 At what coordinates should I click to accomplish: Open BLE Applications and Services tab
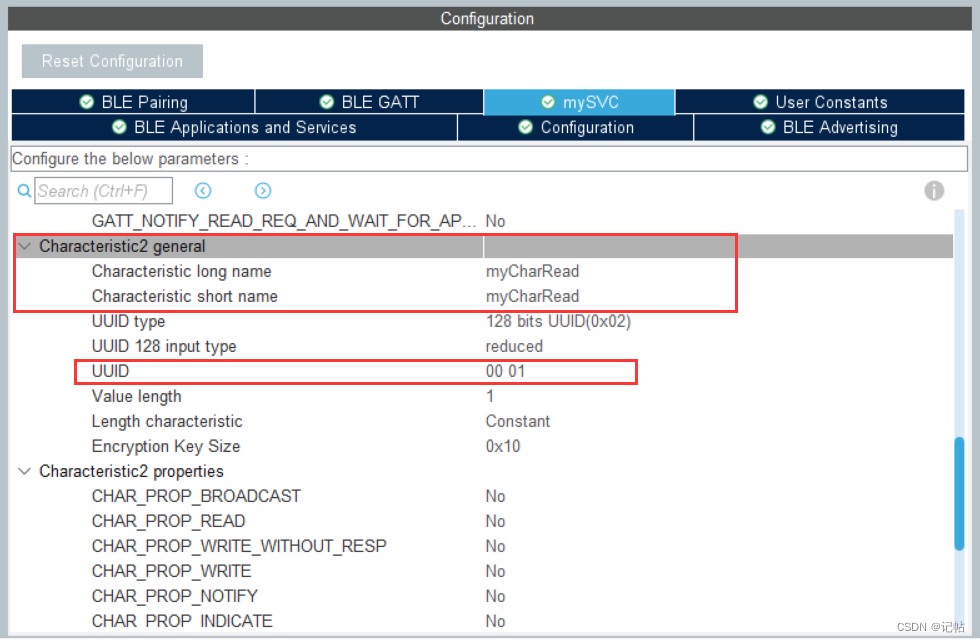tap(234, 128)
